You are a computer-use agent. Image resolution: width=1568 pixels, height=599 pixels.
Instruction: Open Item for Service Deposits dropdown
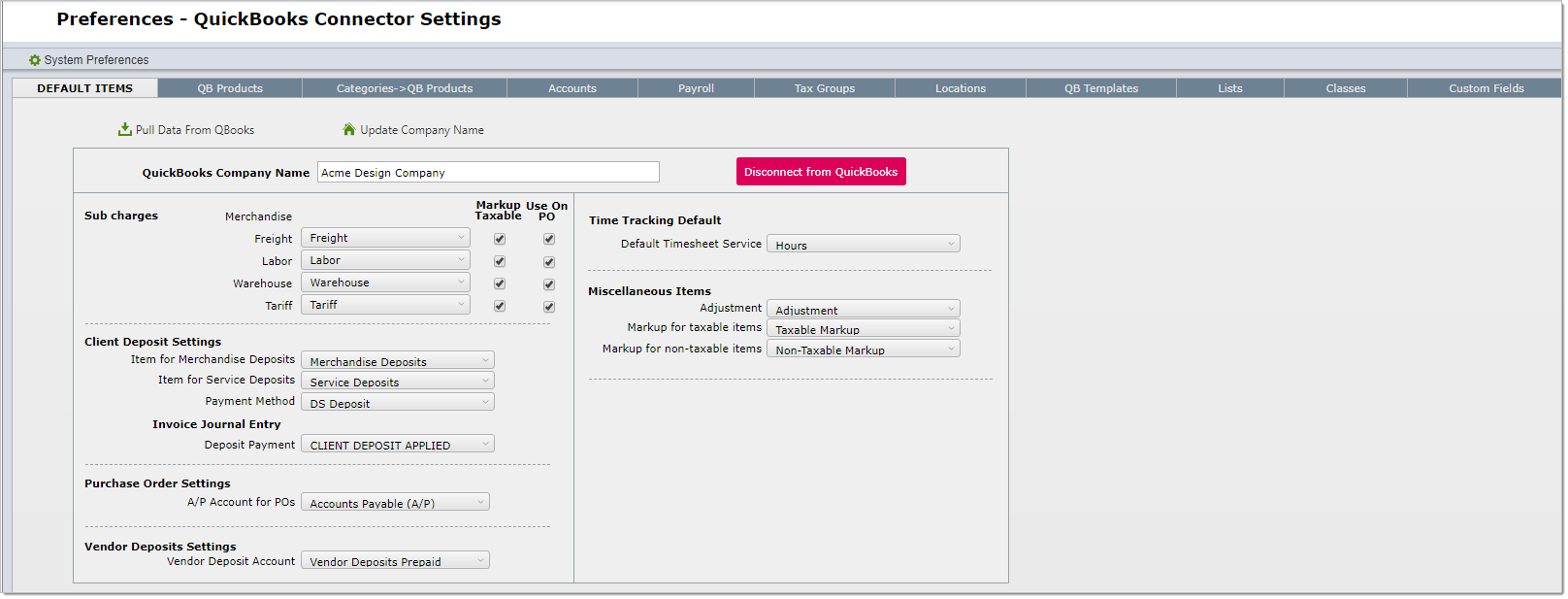pyautogui.click(x=398, y=381)
